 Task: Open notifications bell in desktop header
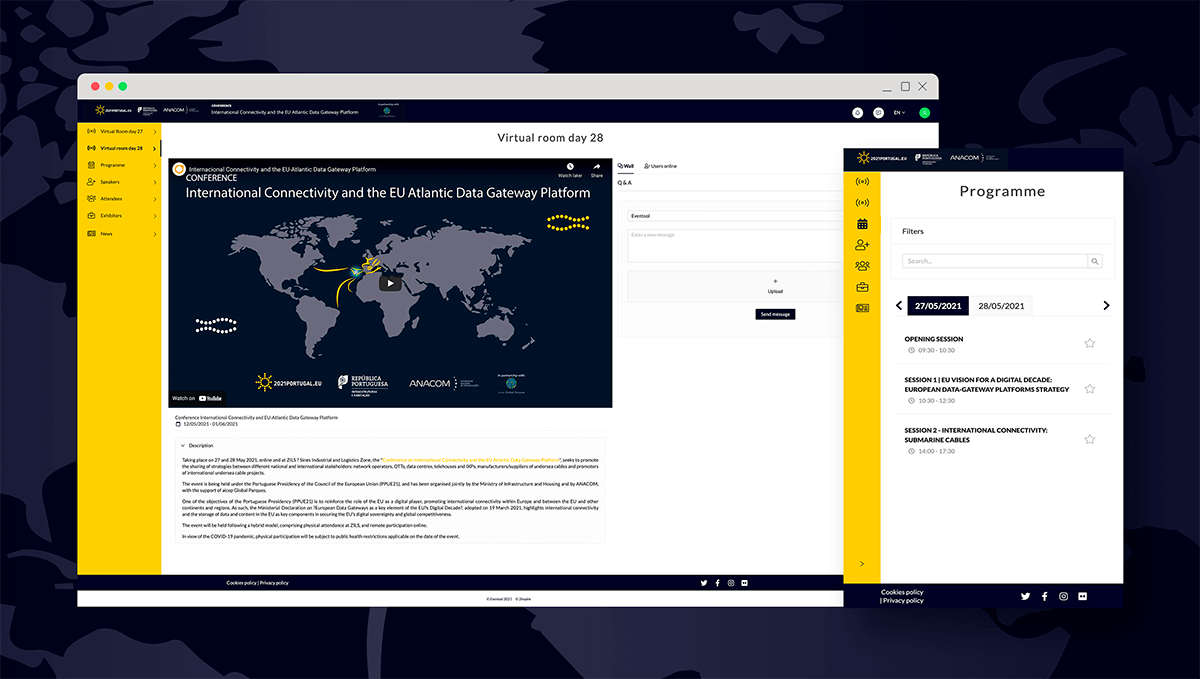point(857,113)
